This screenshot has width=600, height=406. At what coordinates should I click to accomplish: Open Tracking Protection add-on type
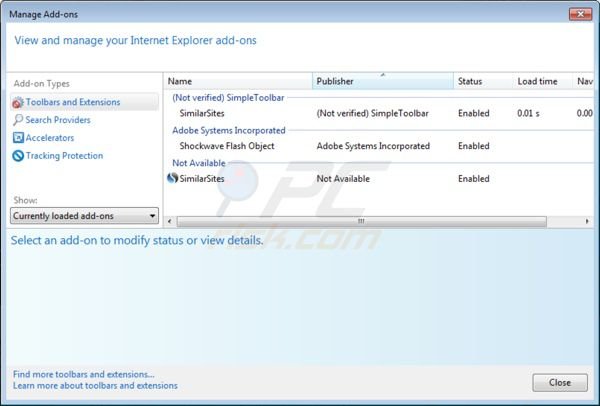[x=64, y=156]
